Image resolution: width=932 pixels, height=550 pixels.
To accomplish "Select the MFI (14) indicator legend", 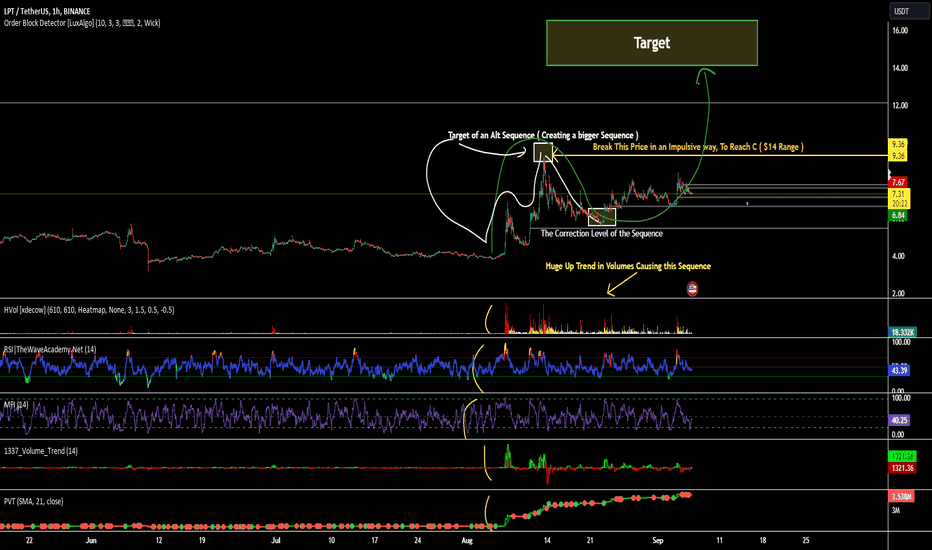I will (x=16, y=405).
